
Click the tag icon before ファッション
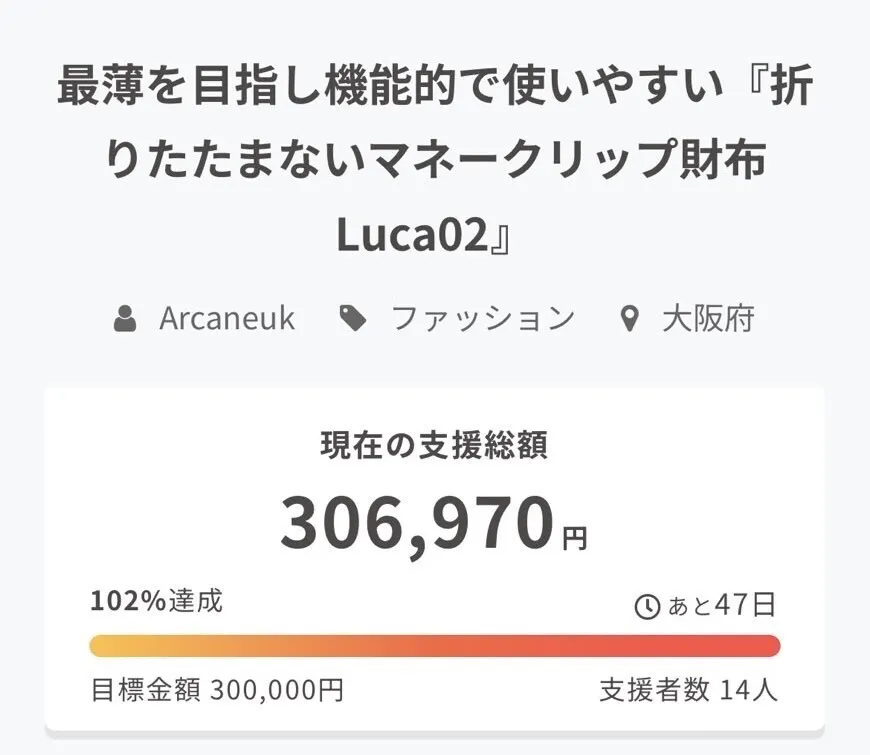[x=353, y=319]
